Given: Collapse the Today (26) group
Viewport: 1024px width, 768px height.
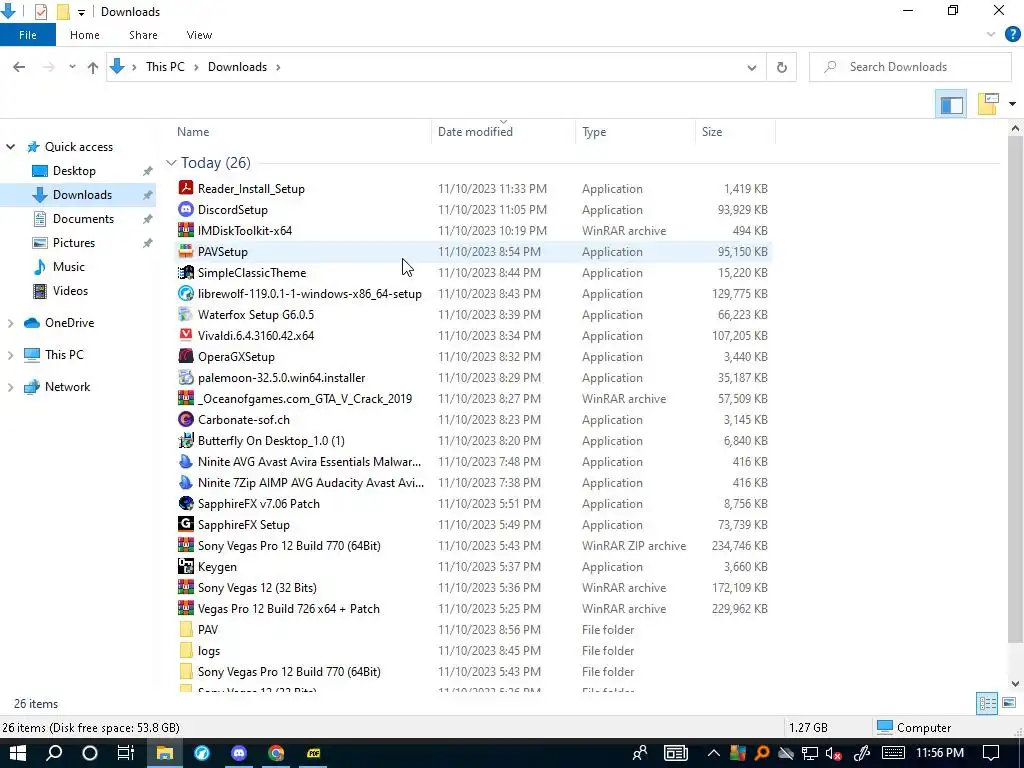Looking at the screenshot, I should (171, 163).
